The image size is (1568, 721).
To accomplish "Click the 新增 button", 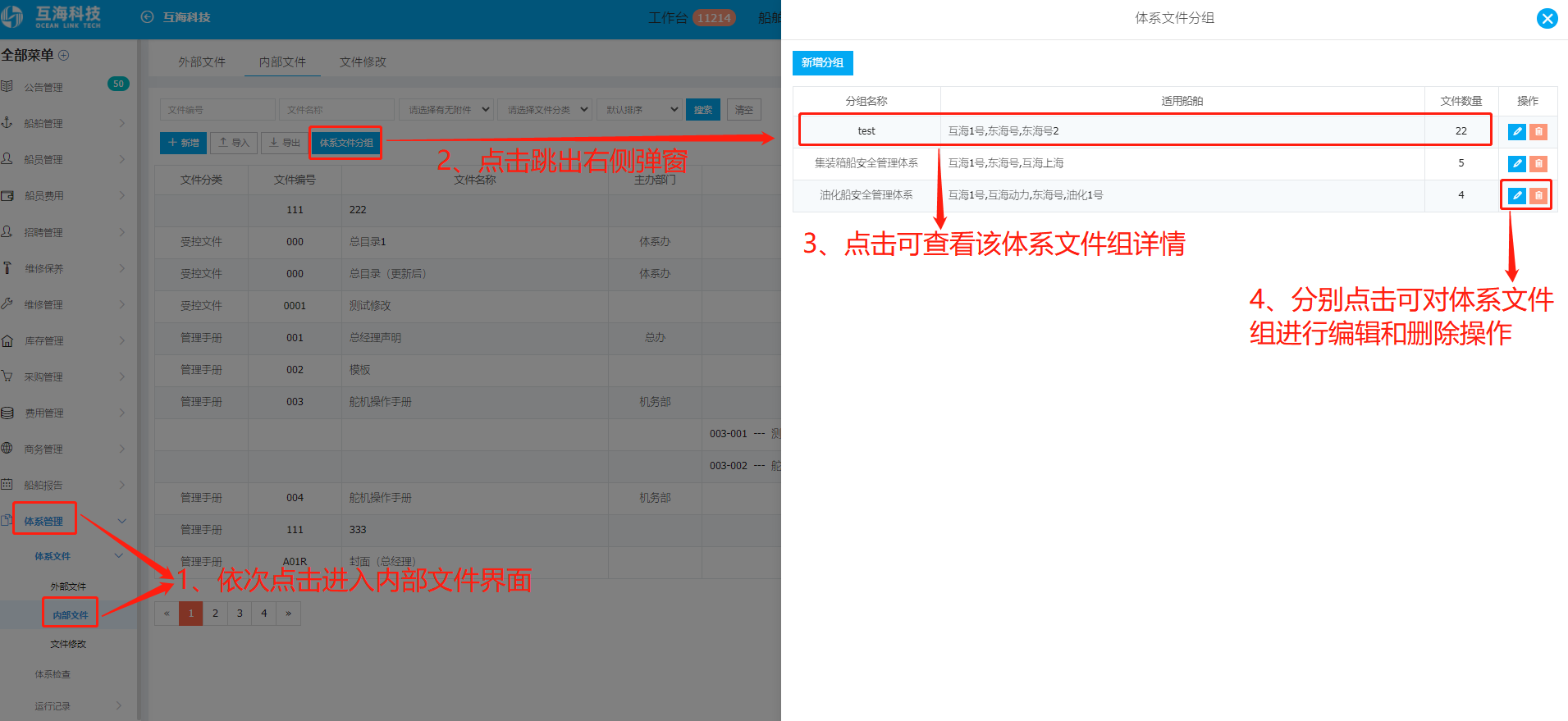I will pos(183,143).
